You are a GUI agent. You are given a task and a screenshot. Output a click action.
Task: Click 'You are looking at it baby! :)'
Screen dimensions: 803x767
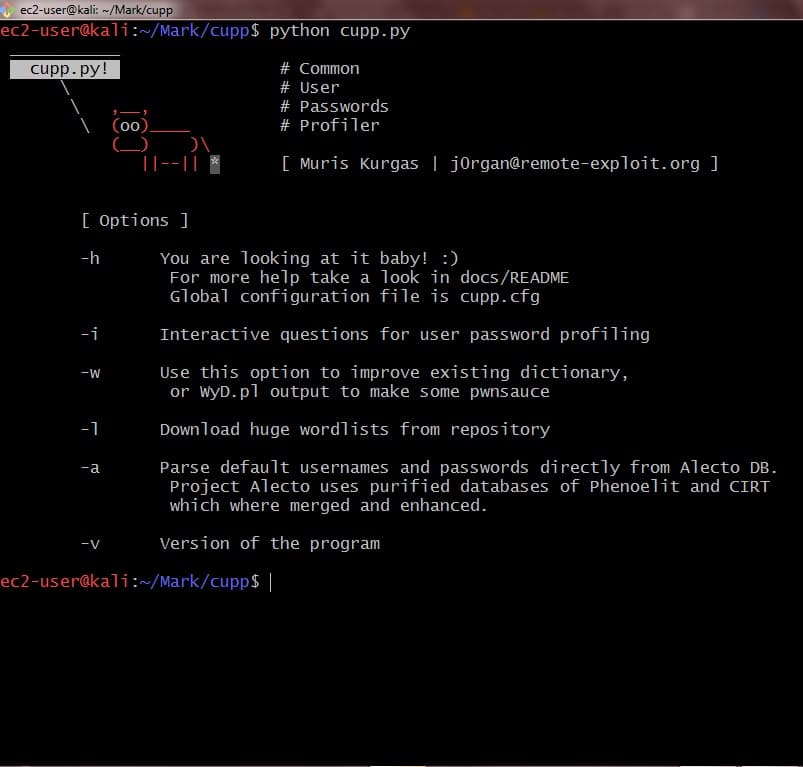point(309,258)
